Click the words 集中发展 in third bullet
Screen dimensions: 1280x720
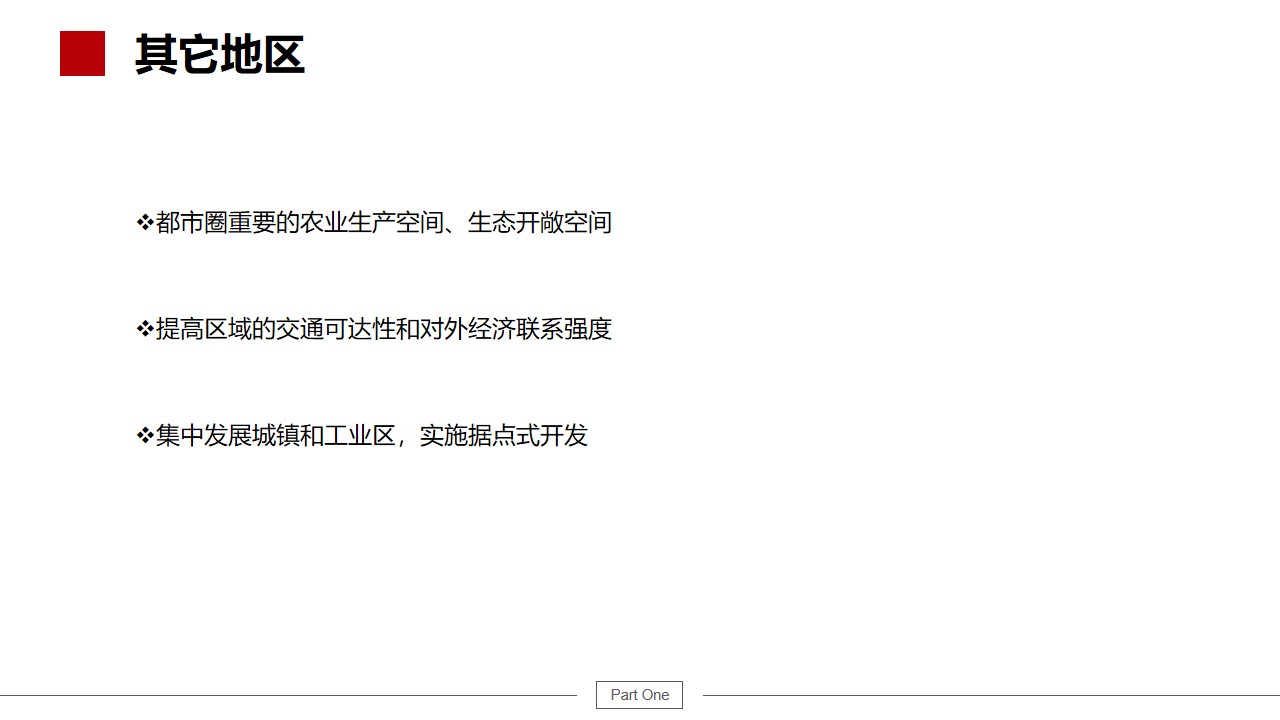tap(204, 436)
